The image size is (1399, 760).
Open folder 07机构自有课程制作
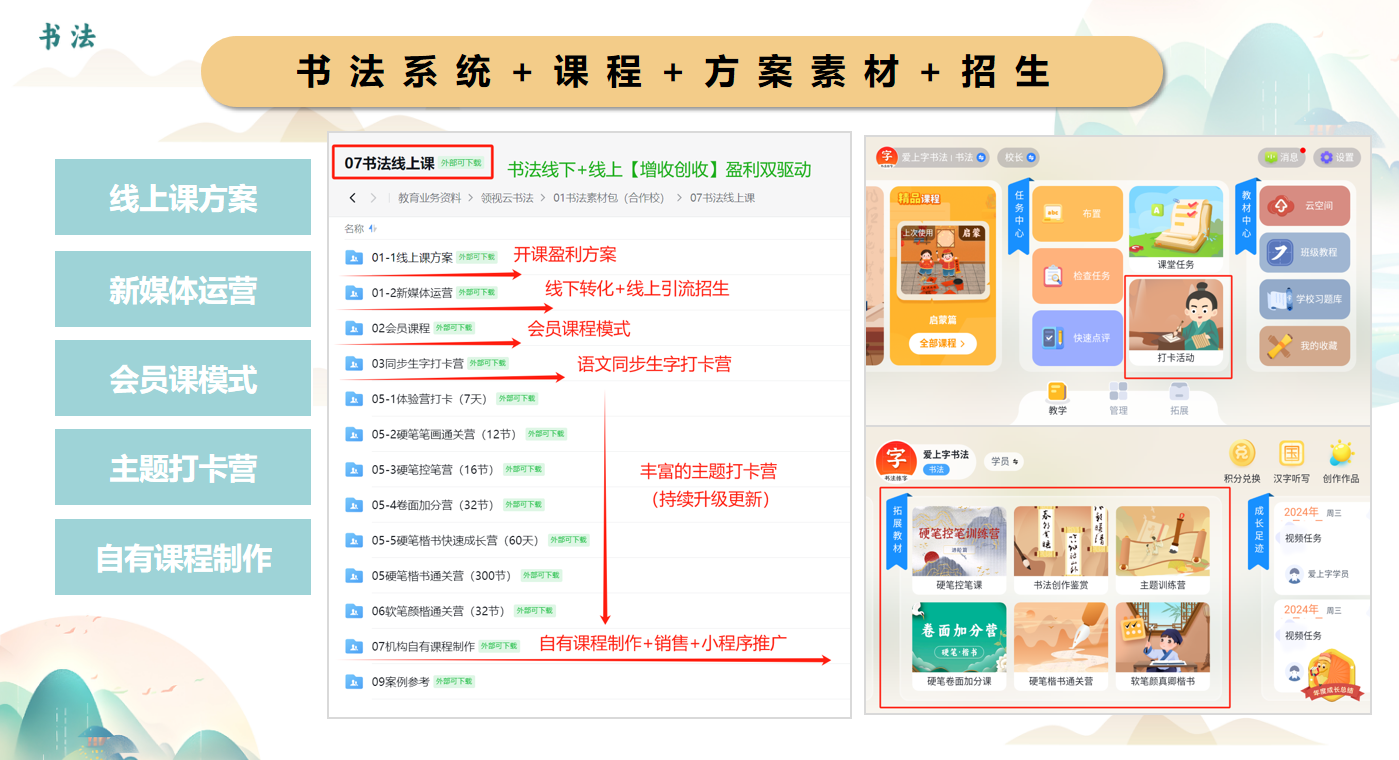[x=423, y=646]
